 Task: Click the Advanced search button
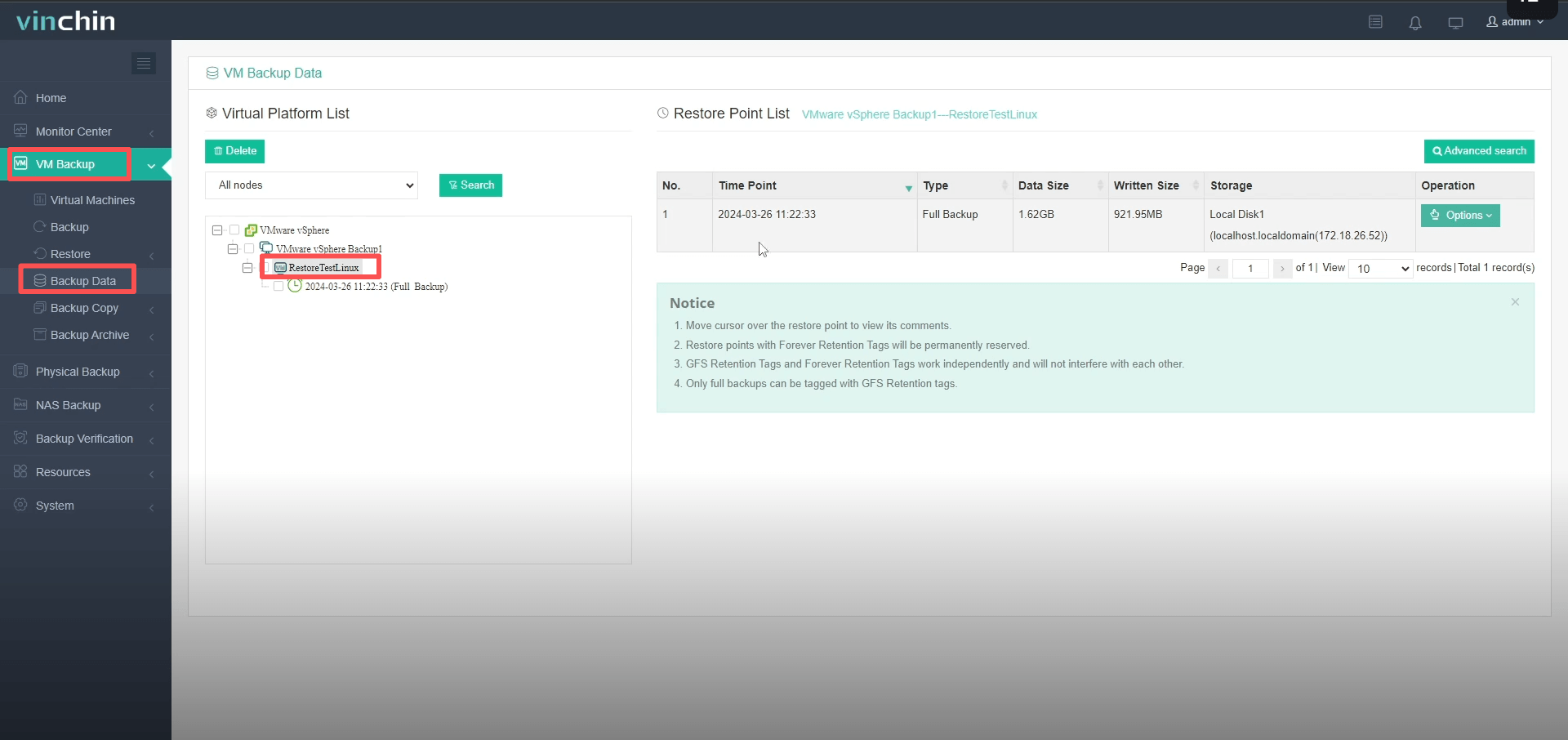pyautogui.click(x=1479, y=151)
